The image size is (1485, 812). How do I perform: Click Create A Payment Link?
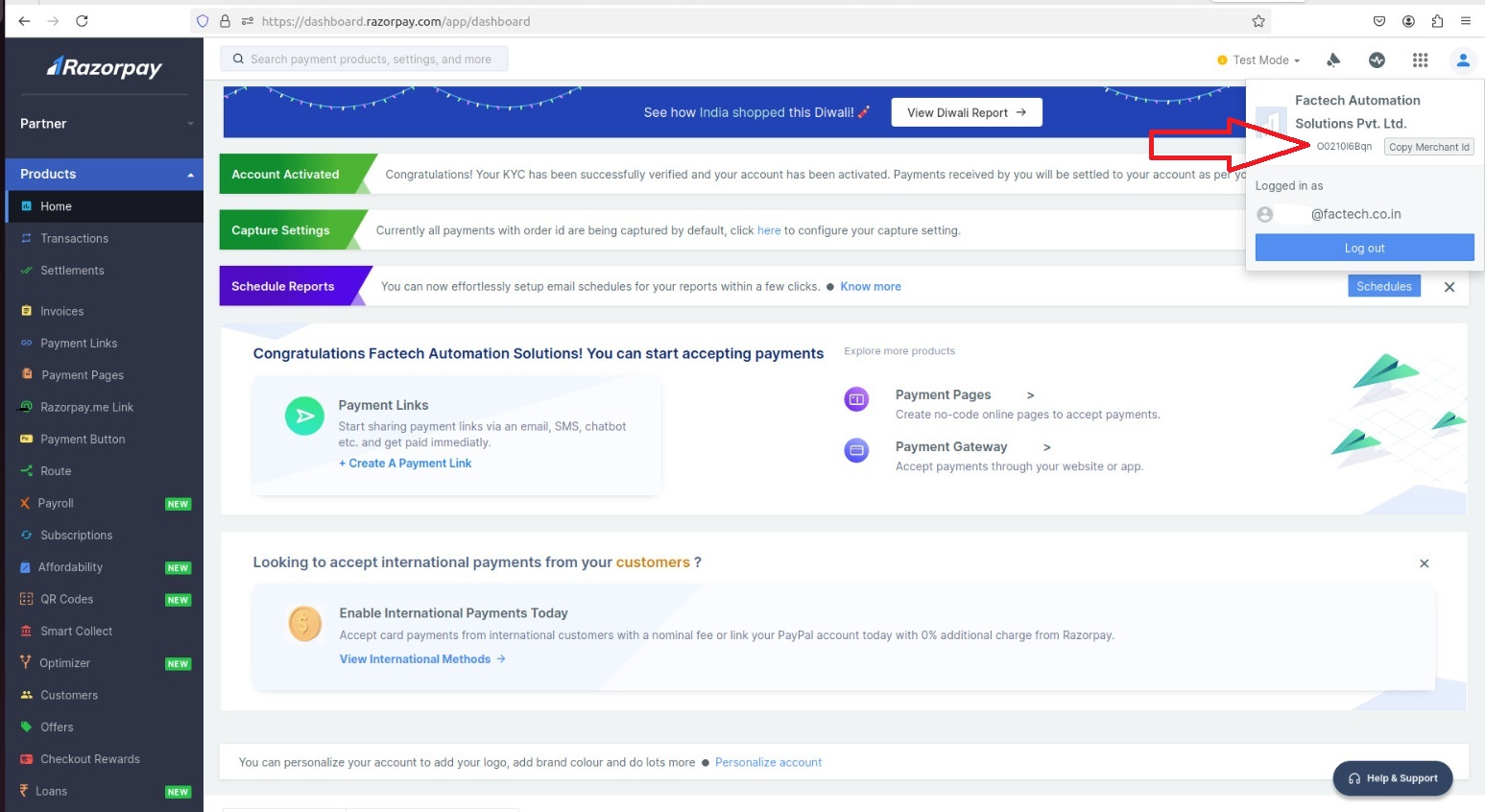point(405,463)
